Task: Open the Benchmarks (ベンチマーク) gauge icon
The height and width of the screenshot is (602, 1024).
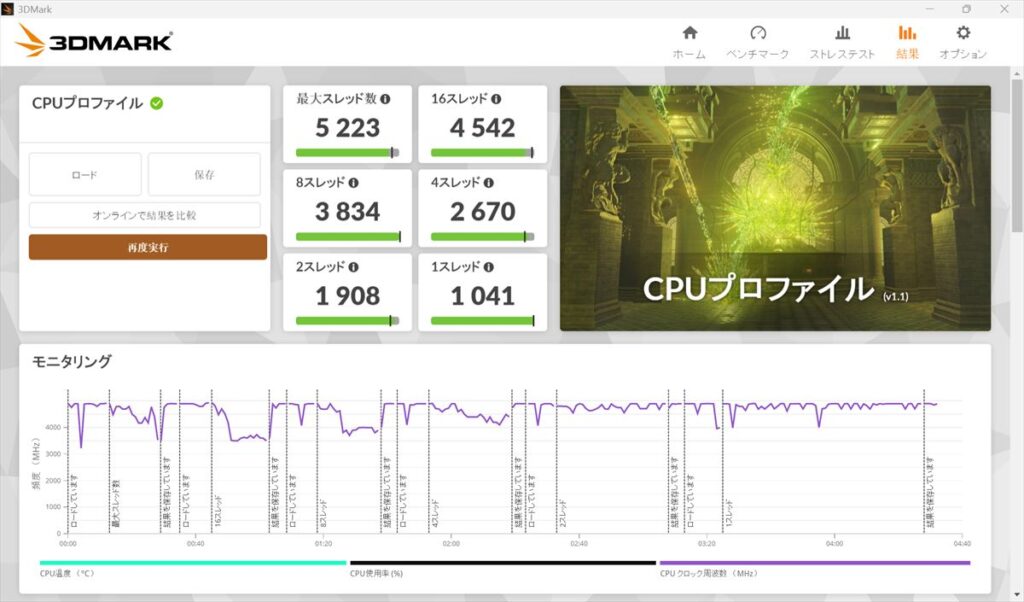Action: [x=758, y=33]
